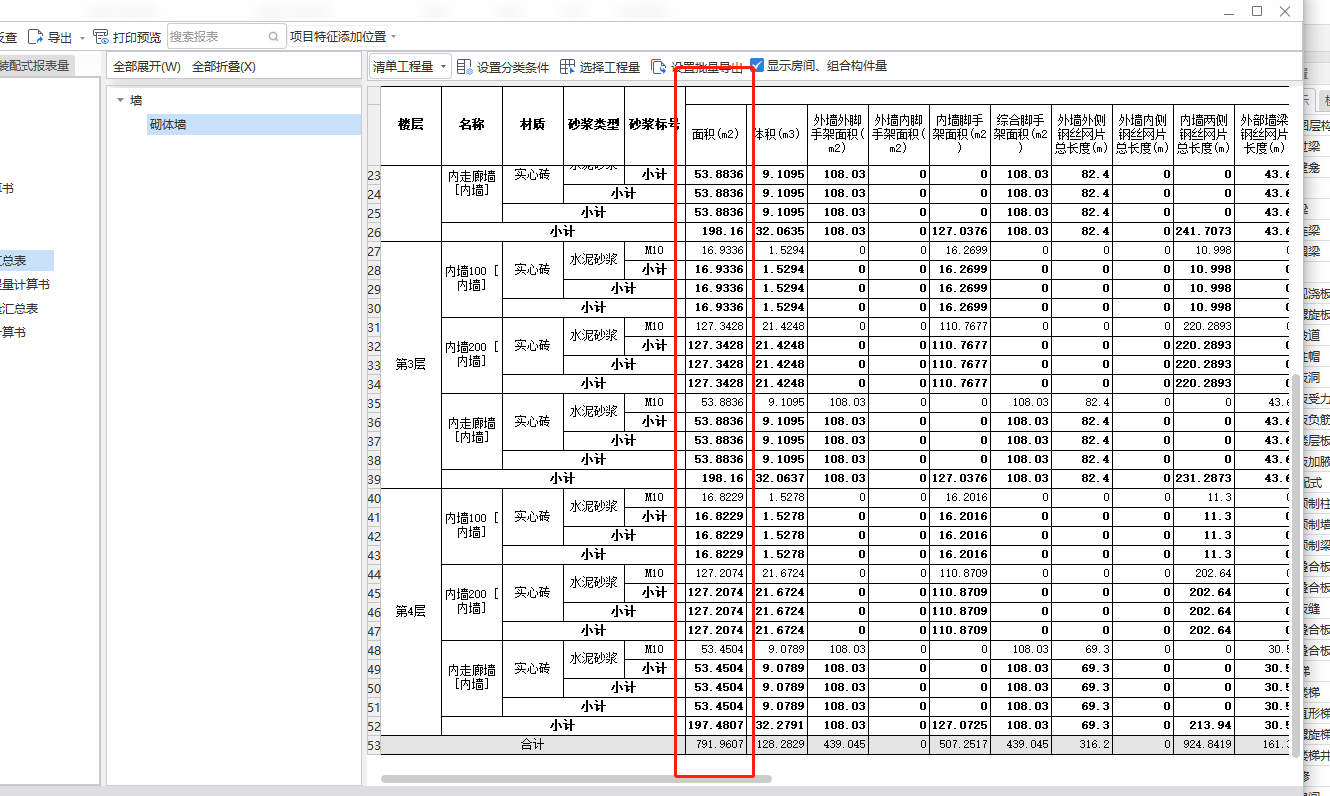Click total volume value 128.2829

pyautogui.click(x=777, y=745)
